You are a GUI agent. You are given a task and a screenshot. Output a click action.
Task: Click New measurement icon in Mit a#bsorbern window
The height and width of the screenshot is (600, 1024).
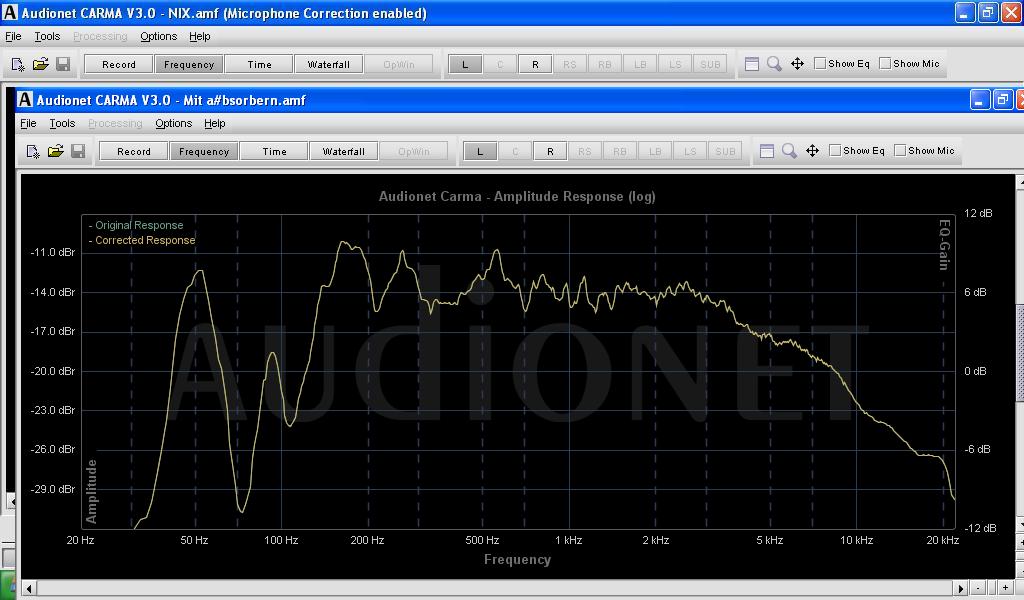click(x=33, y=151)
